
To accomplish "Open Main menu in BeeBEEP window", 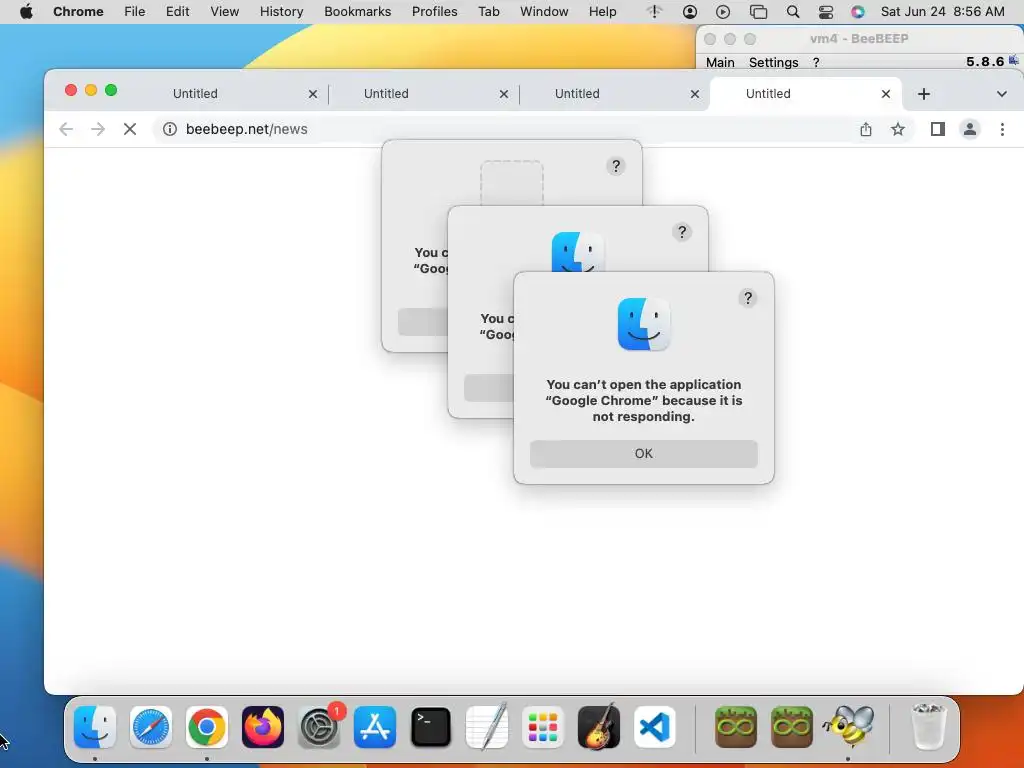I will click(x=720, y=63).
